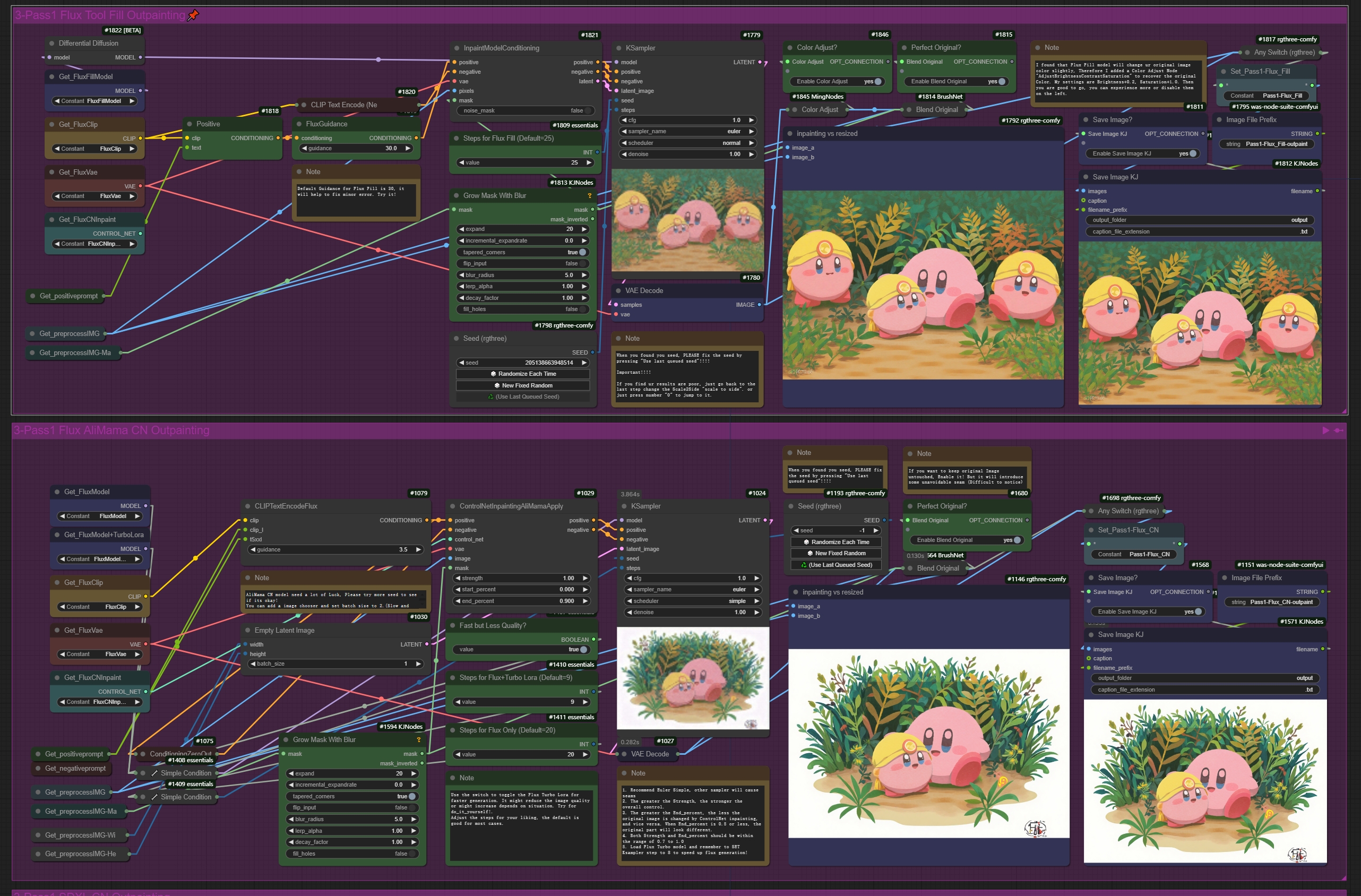Decrease FluxGuidance guidance 30.0 with left arrow
This screenshot has height=896, width=1361.
(305, 148)
